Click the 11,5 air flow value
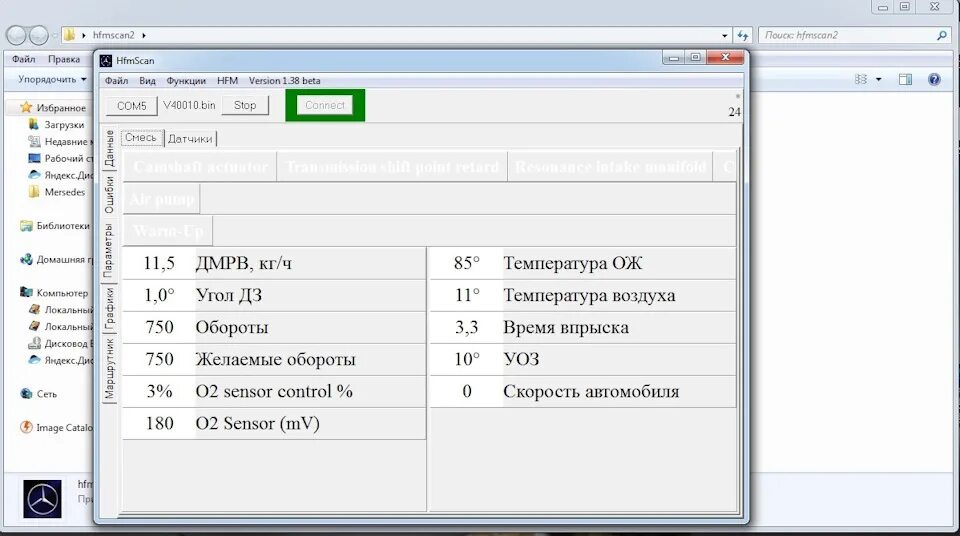The height and width of the screenshot is (536, 960). pos(159,263)
